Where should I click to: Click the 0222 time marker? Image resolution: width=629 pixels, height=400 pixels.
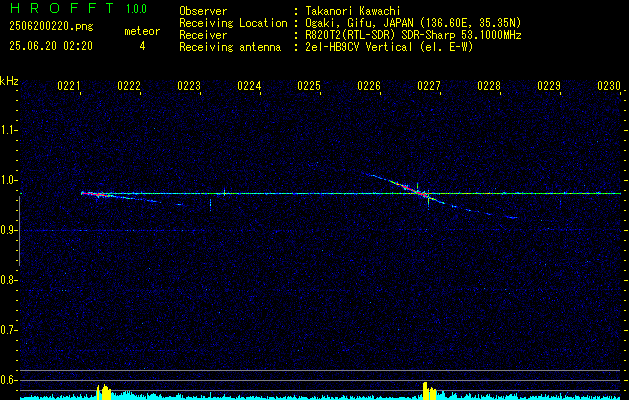pos(129,86)
